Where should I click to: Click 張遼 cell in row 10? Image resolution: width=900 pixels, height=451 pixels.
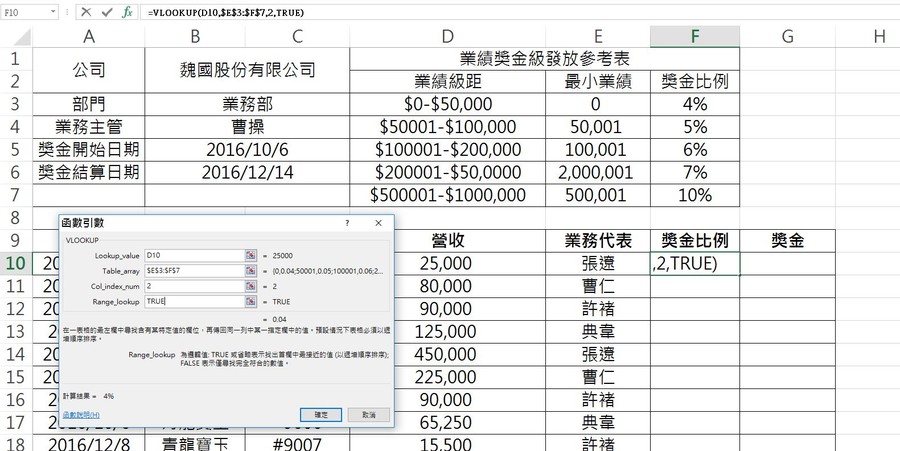click(x=598, y=263)
